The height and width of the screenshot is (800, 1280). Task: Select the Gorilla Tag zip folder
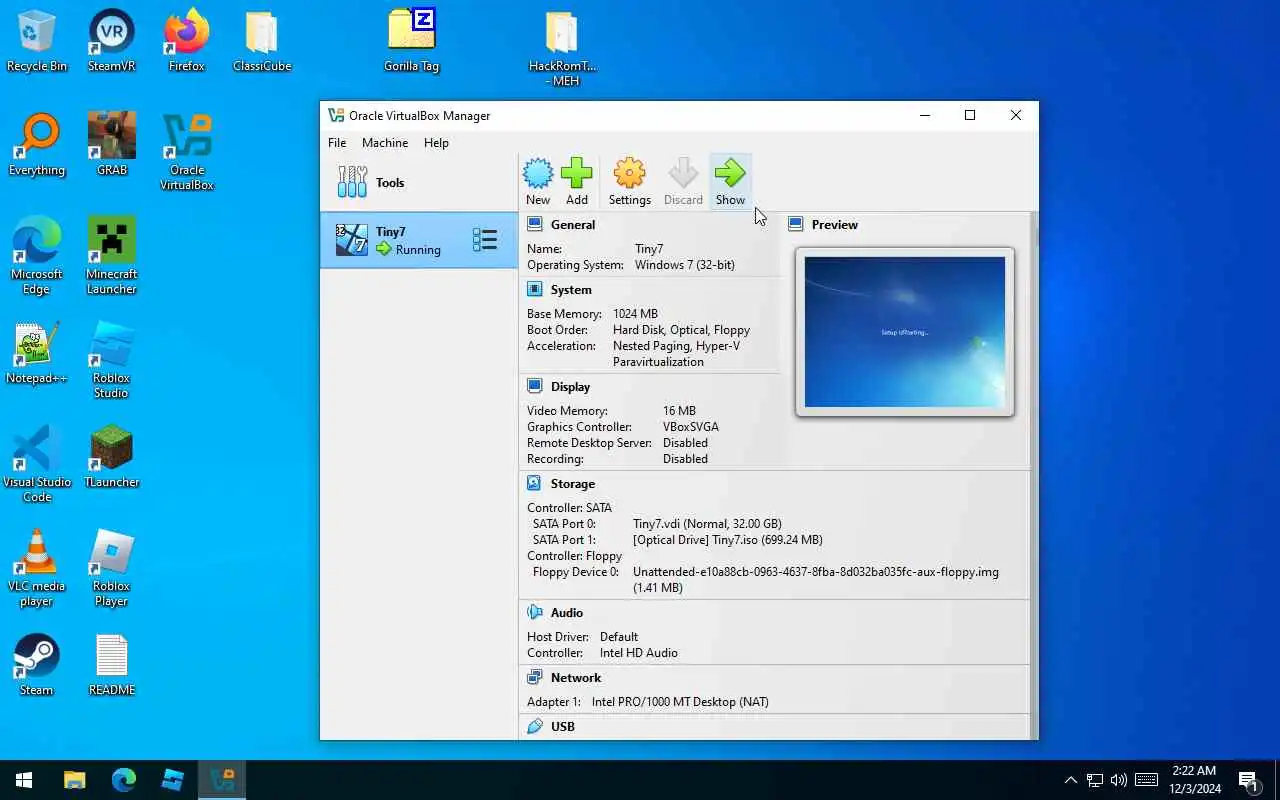(x=411, y=42)
